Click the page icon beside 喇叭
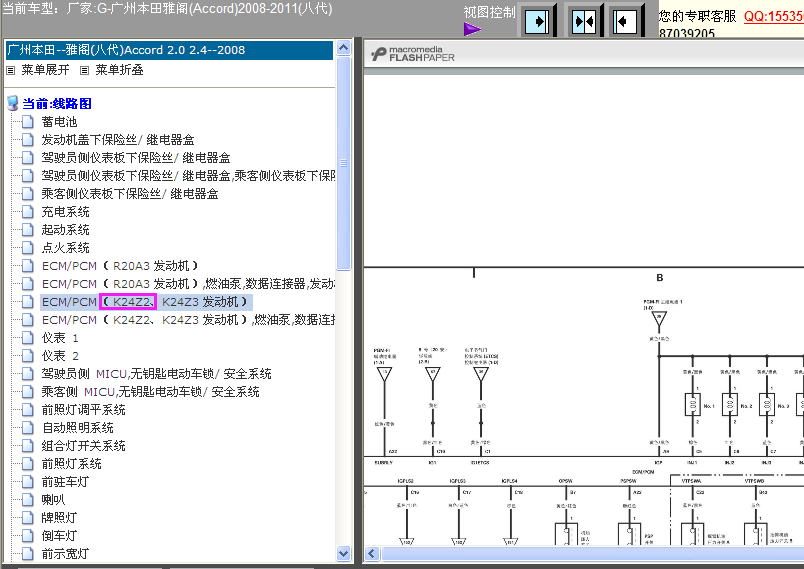The width and height of the screenshot is (804, 569). pos(28,499)
